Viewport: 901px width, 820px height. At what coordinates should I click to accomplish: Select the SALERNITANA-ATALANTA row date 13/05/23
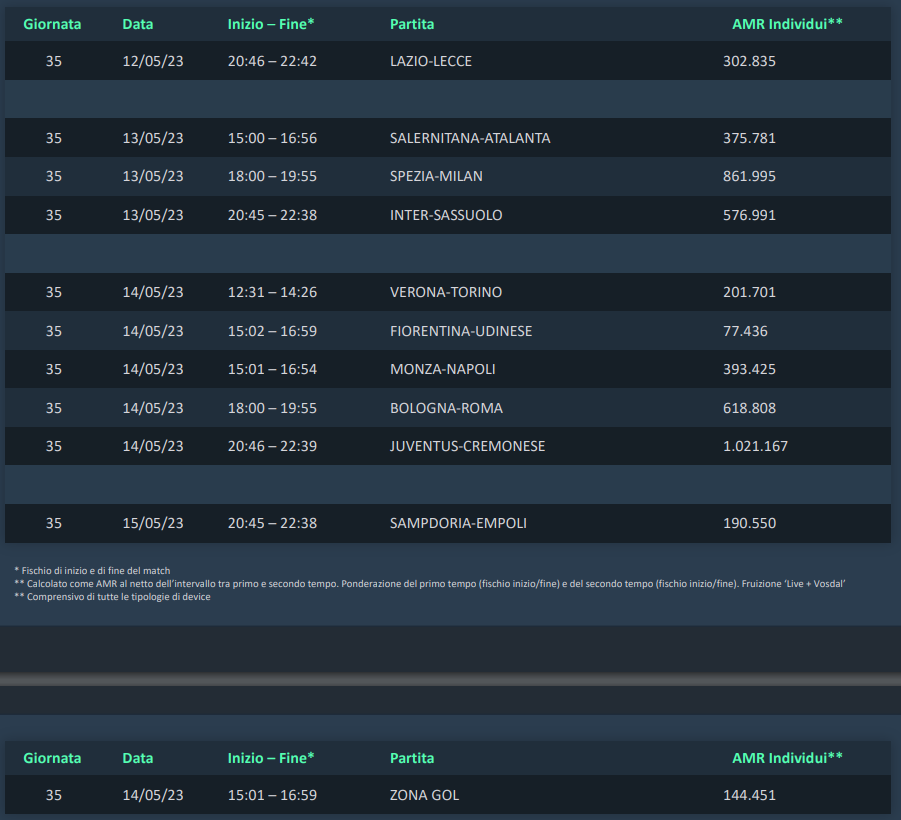tap(153, 138)
